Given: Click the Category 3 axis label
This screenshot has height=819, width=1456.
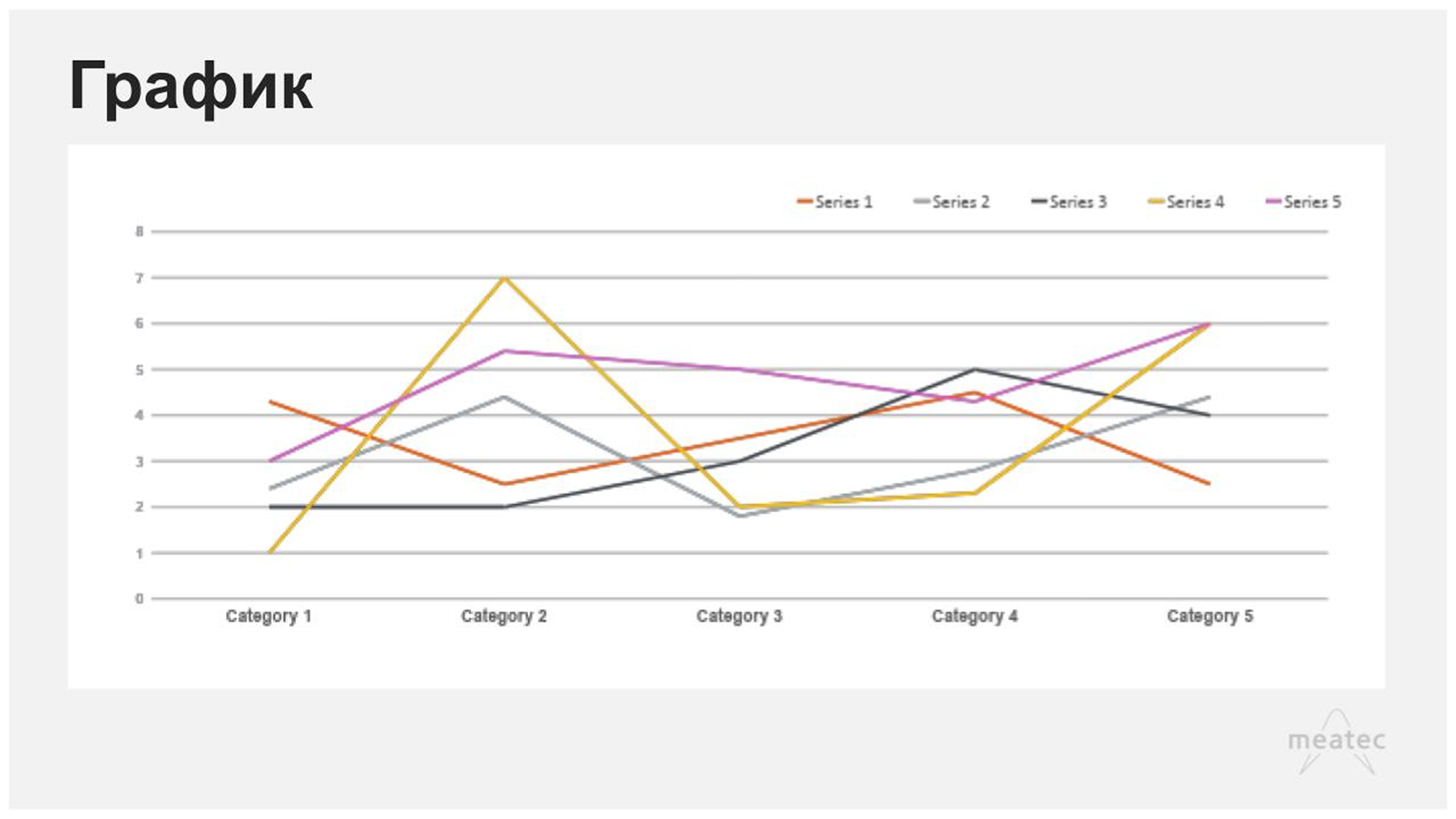Looking at the screenshot, I should 739,616.
